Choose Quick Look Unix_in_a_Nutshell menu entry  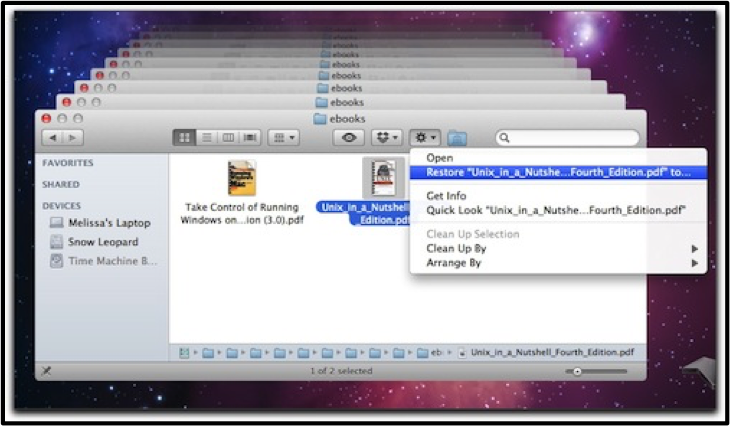558,210
